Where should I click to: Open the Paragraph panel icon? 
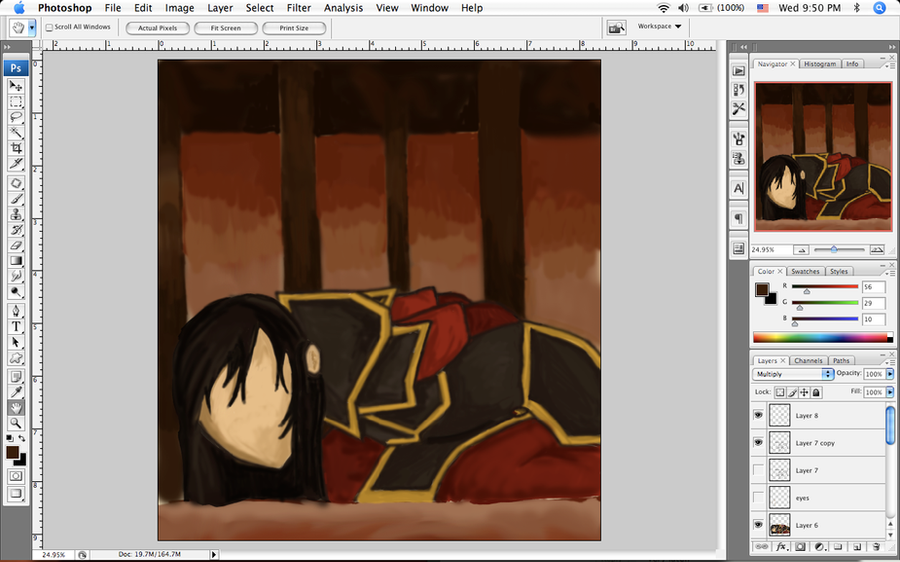click(739, 219)
